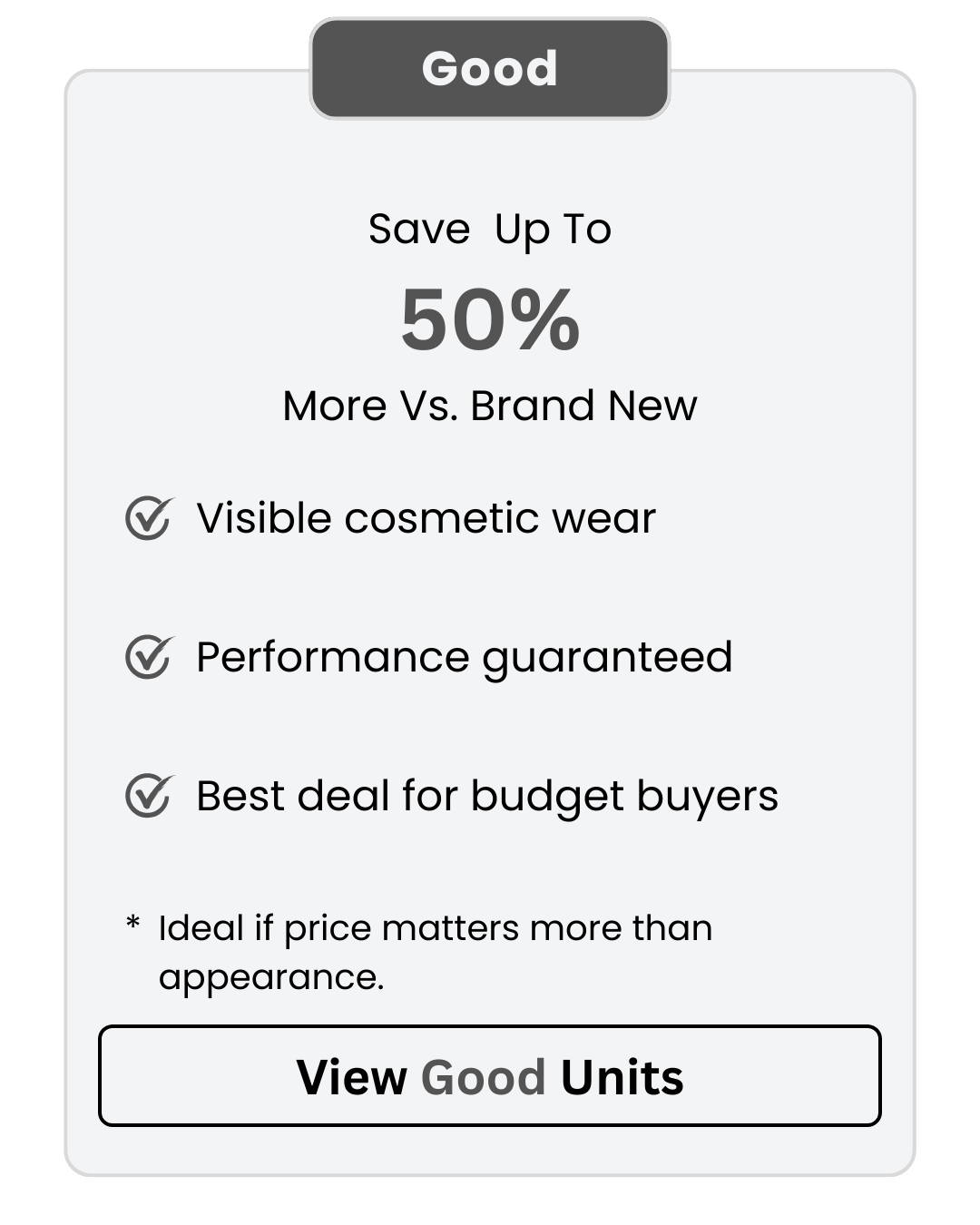The image size is (980, 1225).
Task: Click 'Ideal if price matters more than' line
Action: [435, 928]
